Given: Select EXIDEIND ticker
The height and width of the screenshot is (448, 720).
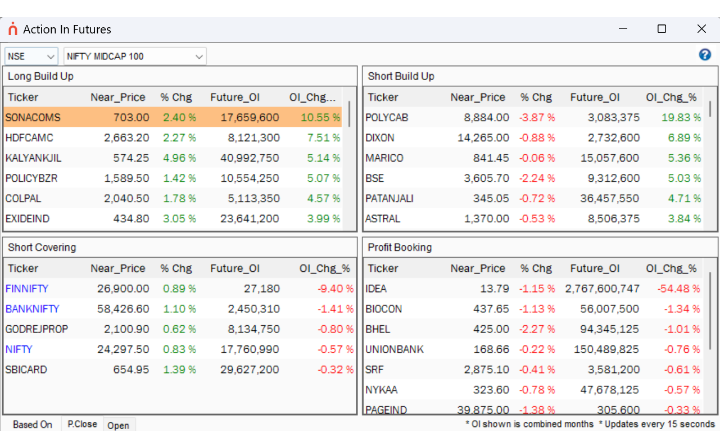Looking at the screenshot, I should point(27,218).
